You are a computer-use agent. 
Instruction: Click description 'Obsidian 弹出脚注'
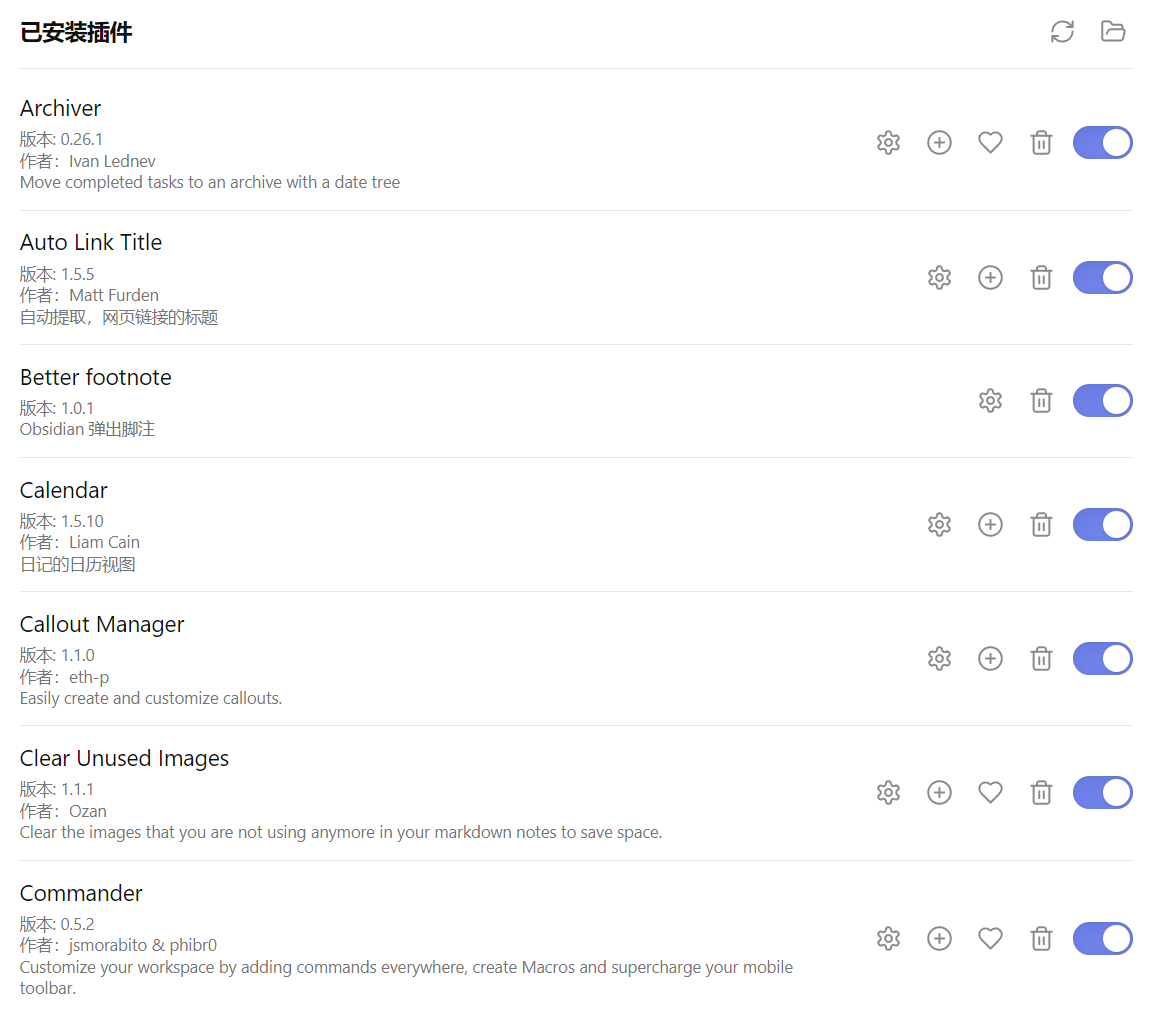click(88, 429)
